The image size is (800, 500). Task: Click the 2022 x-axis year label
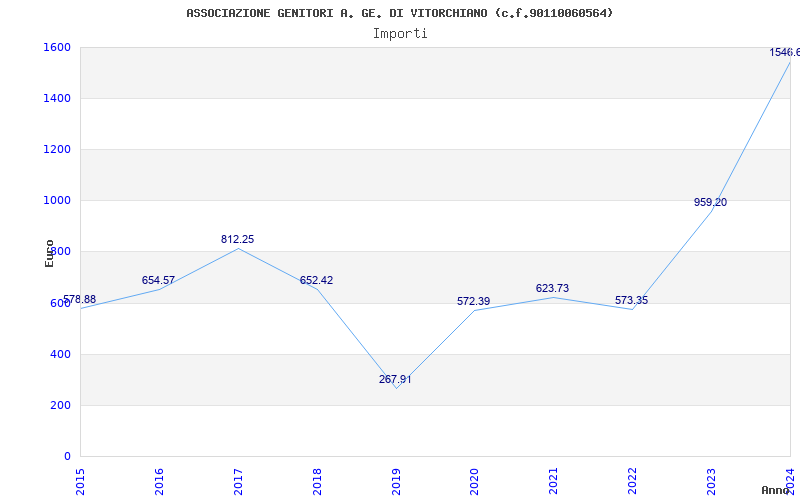632,481
